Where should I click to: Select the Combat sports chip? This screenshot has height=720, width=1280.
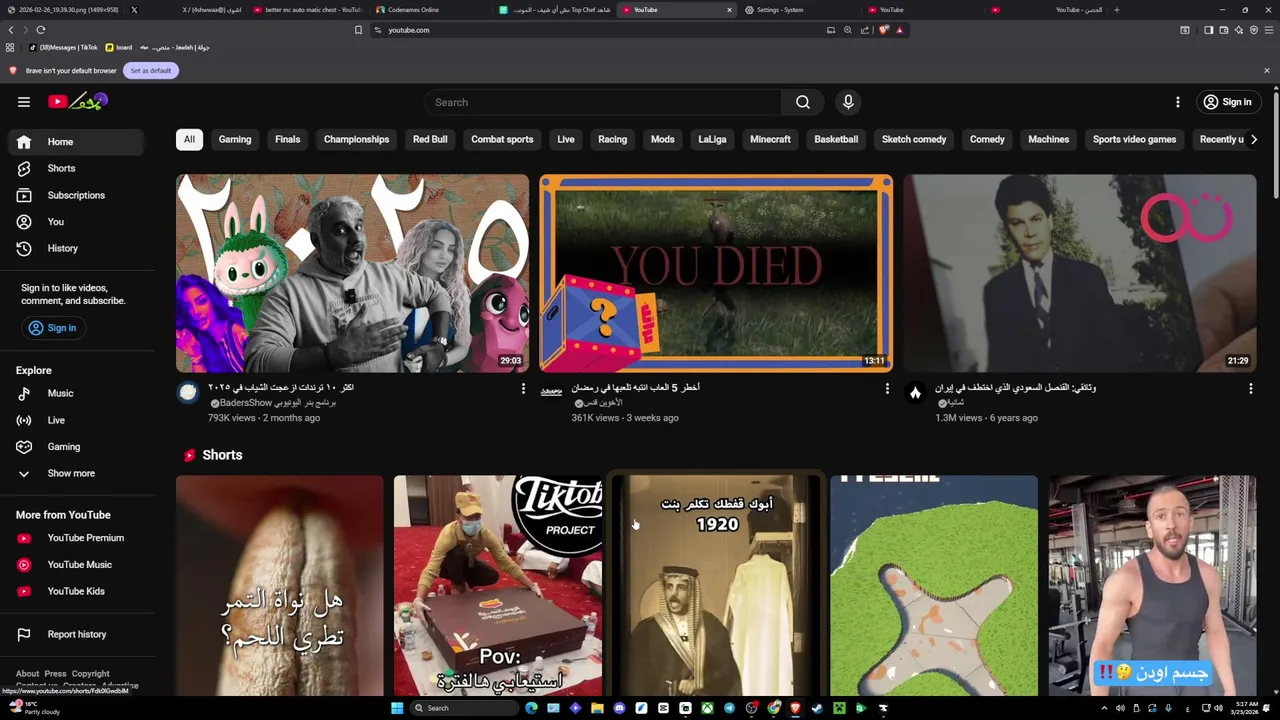tap(502, 139)
